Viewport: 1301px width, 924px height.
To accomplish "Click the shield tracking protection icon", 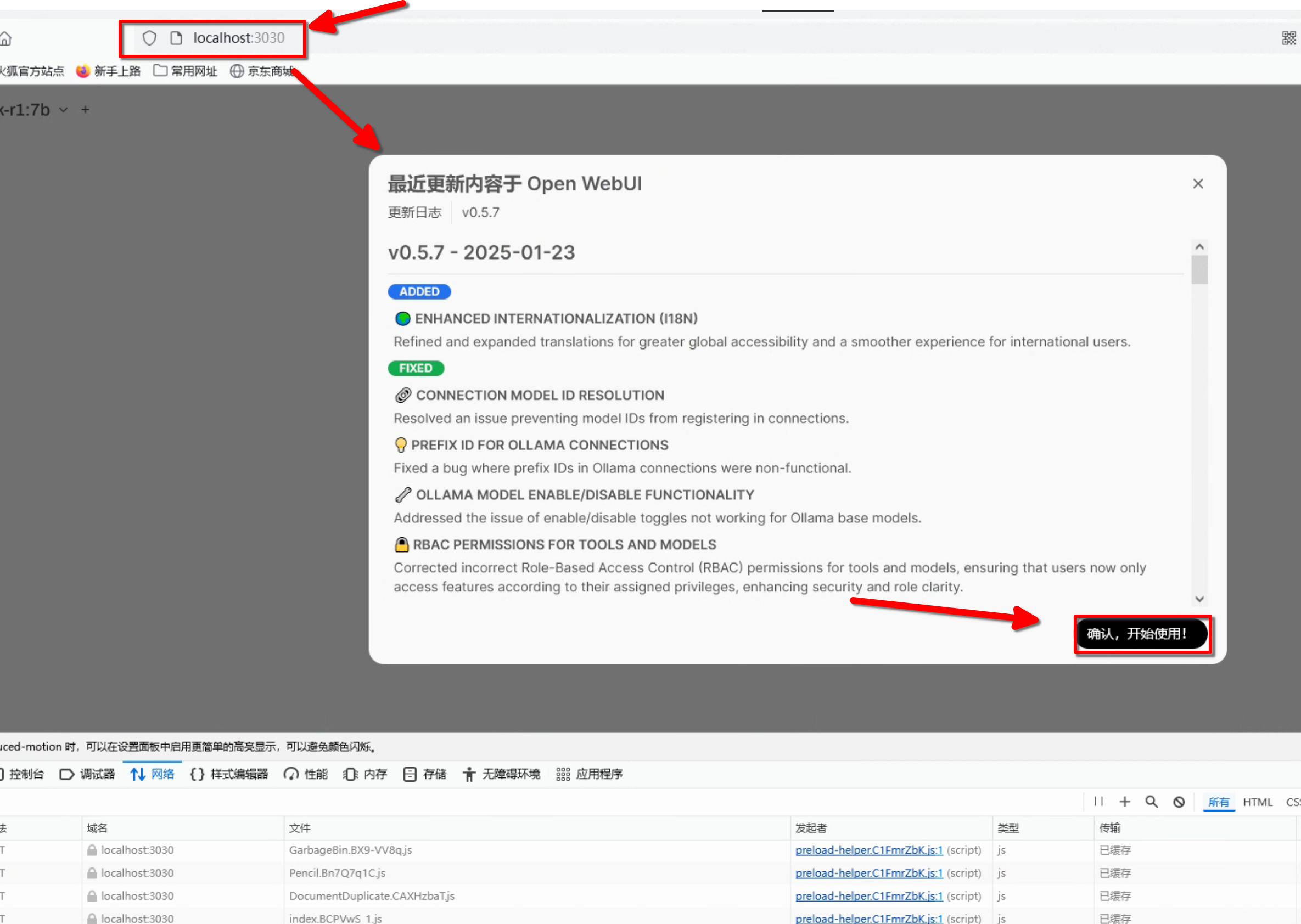I will tap(149, 38).
